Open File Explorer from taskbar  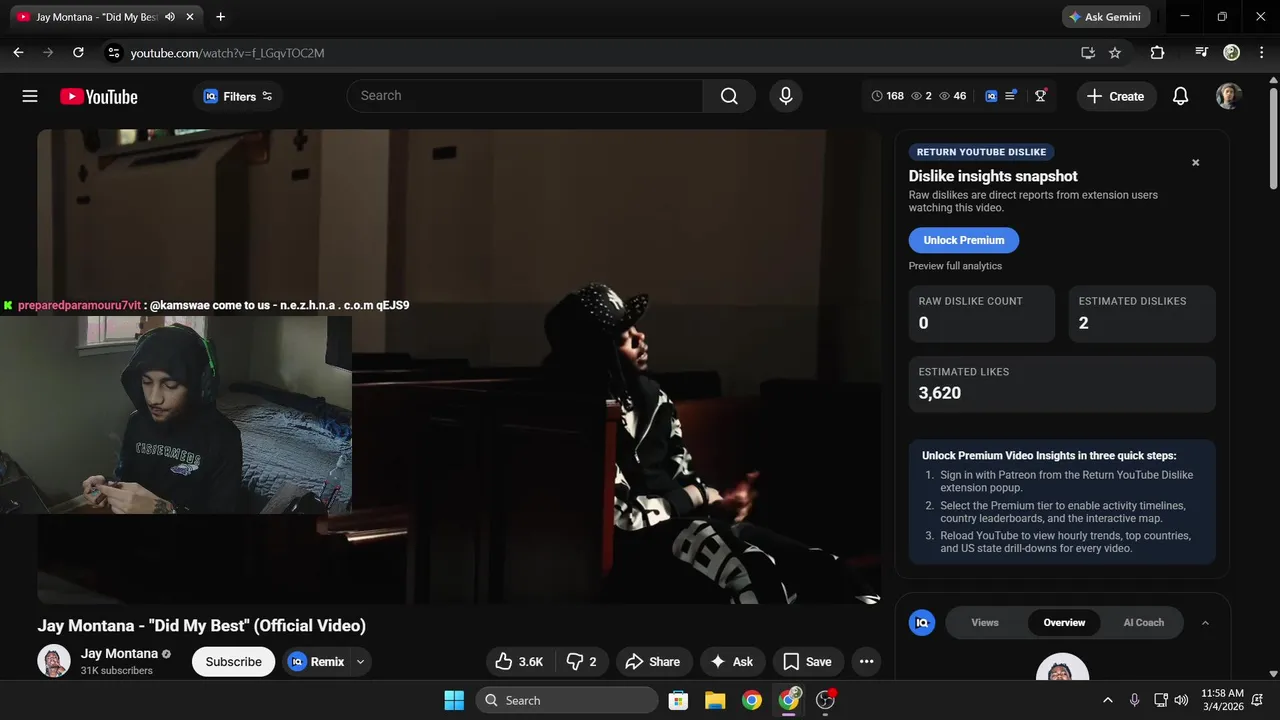[x=715, y=700]
